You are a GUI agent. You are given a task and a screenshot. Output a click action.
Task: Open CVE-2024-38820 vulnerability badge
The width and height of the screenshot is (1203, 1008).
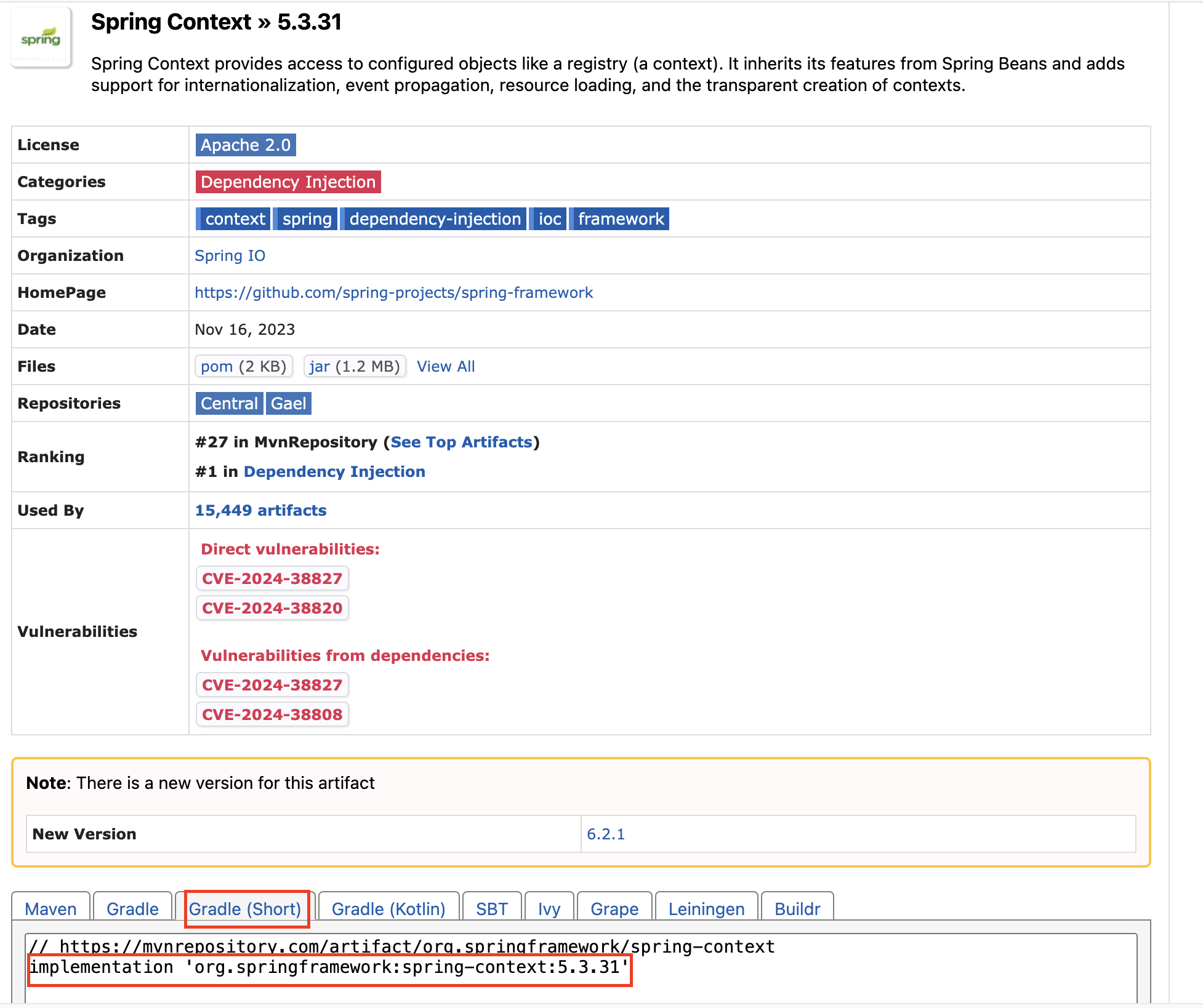pyautogui.click(x=272, y=608)
